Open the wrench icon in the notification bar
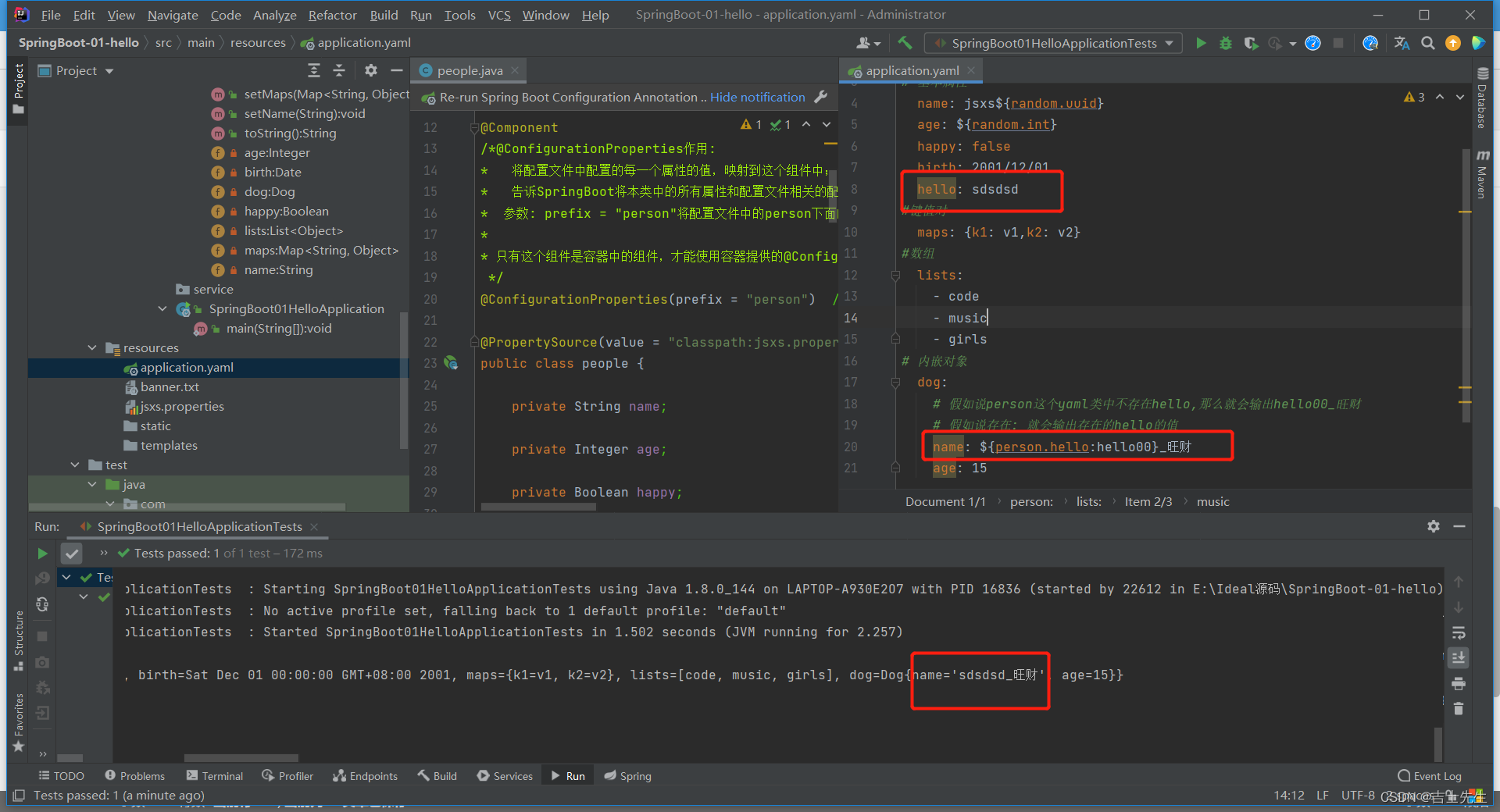This screenshot has width=1500, height=812. 820,97
